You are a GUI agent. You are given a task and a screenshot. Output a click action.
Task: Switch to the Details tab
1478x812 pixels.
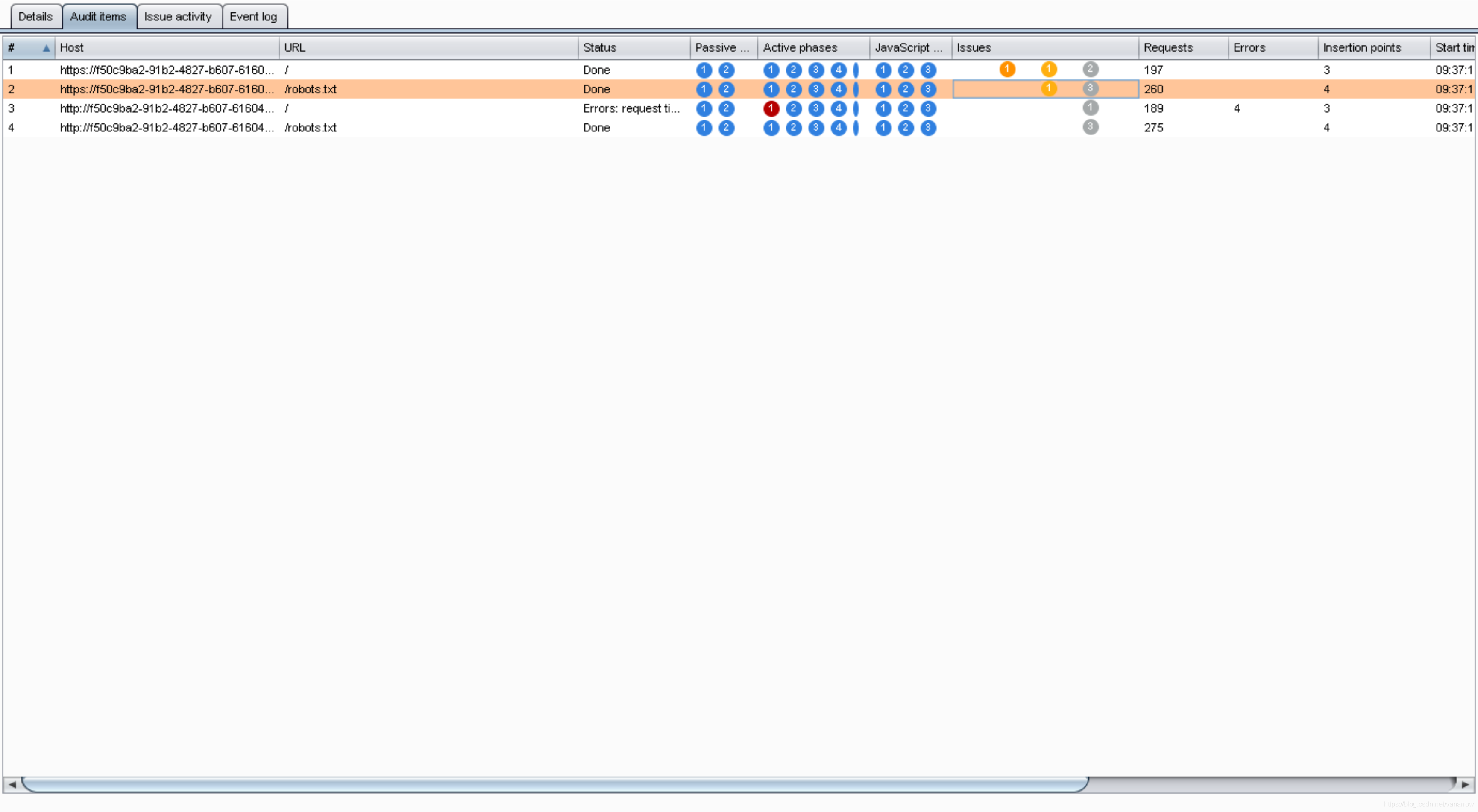35,17
